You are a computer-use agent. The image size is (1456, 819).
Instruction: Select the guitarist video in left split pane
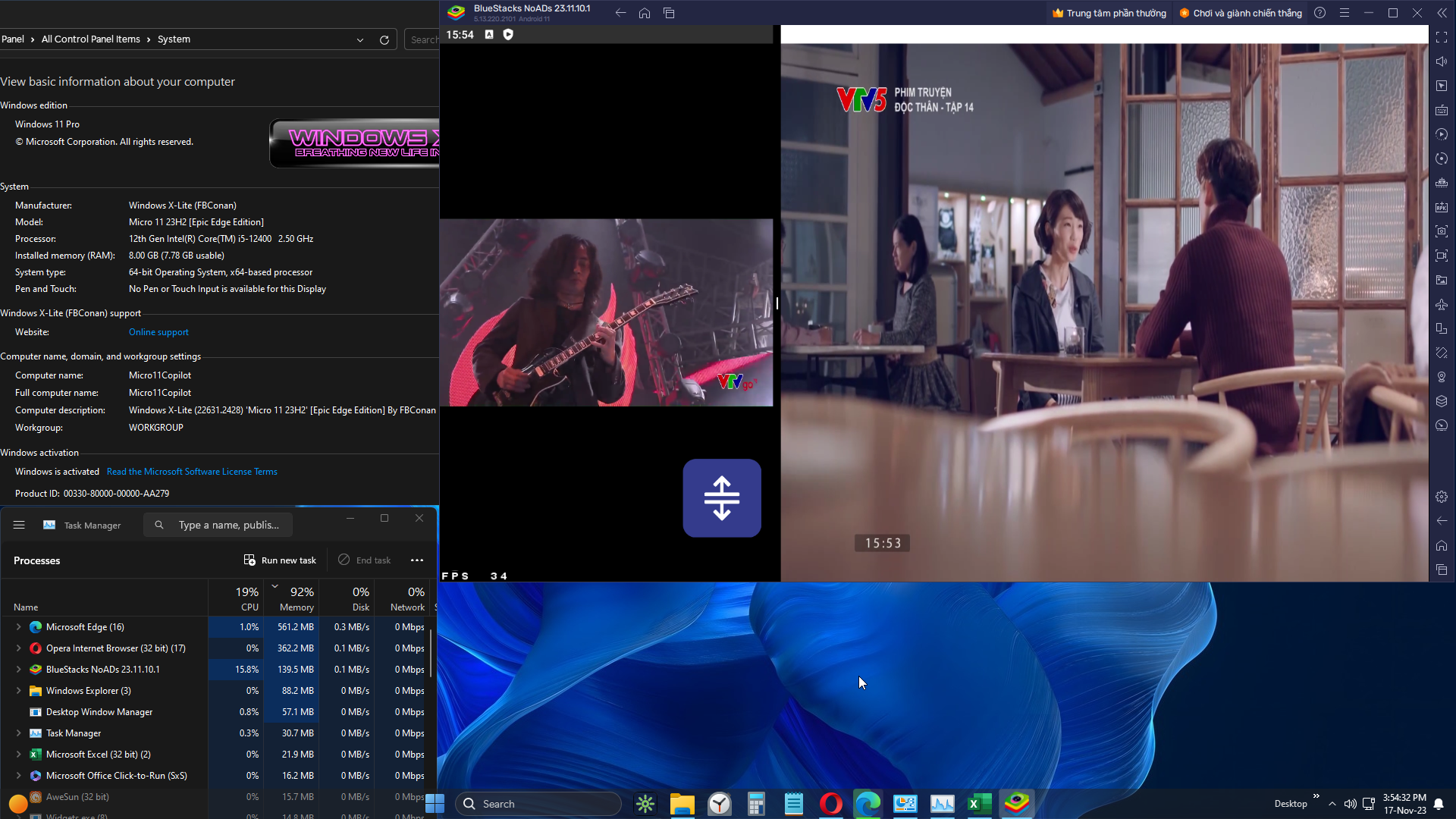coord(607,312)
